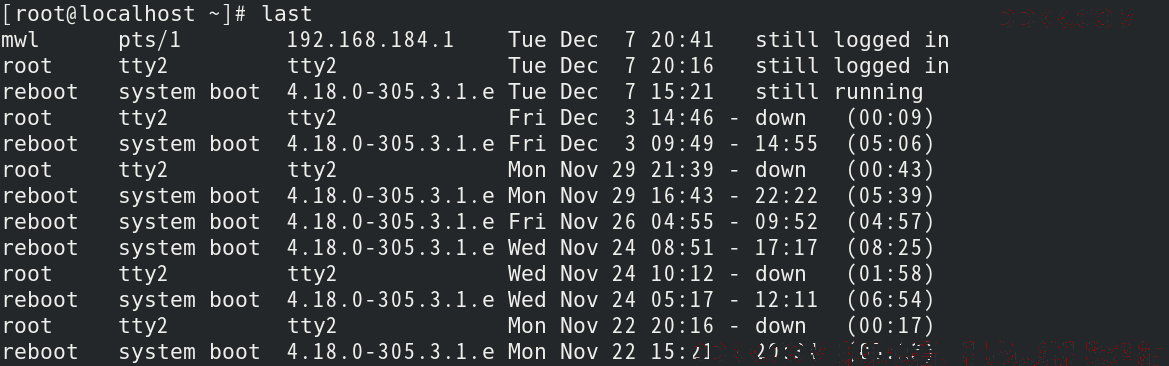Viewport: 1169px width, 366px height.
Task: Select the uptime duration (05:39)
Action: pyautogui.click(x=890, y=196)
